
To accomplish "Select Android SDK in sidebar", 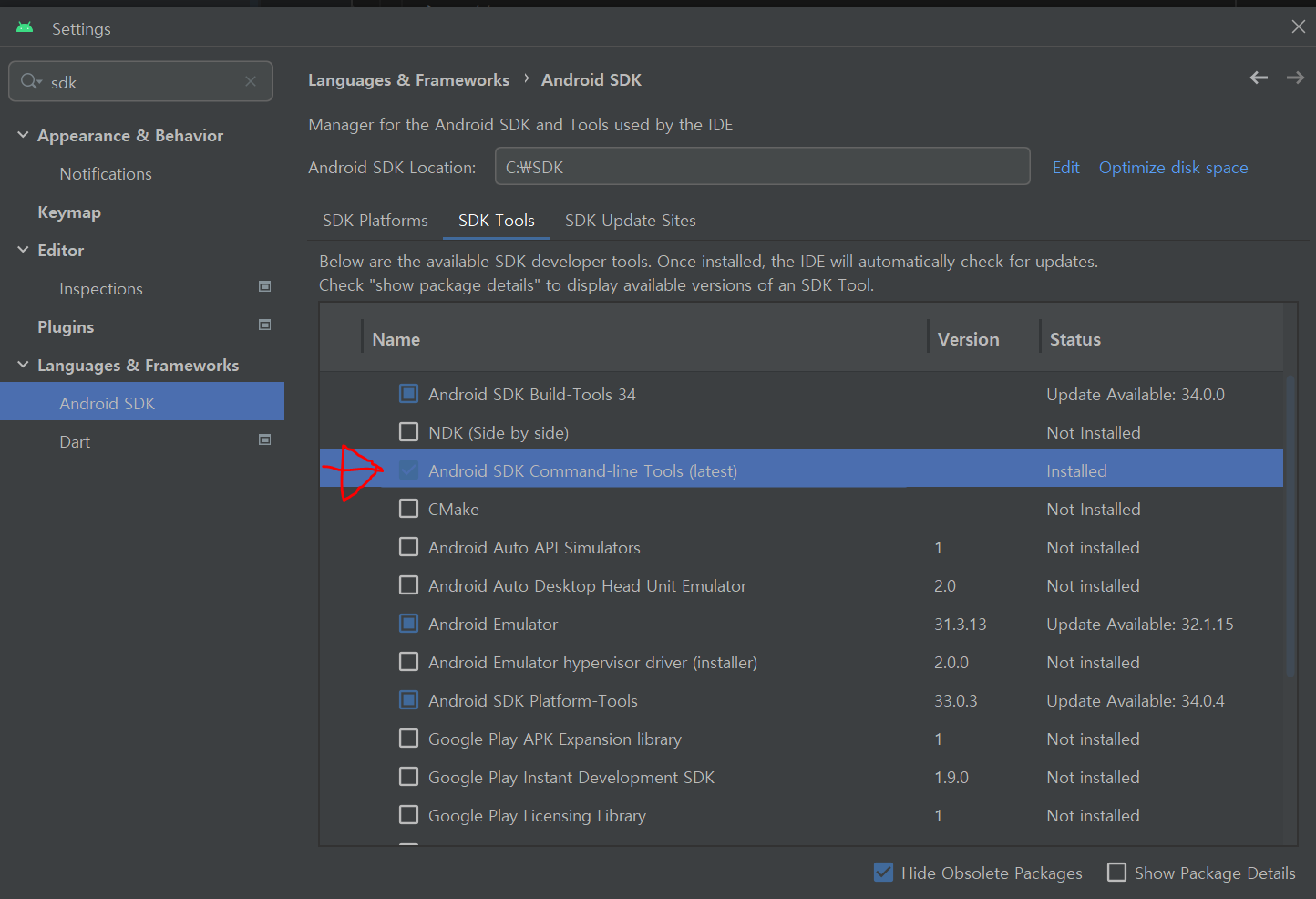I will tap(142, 403).
